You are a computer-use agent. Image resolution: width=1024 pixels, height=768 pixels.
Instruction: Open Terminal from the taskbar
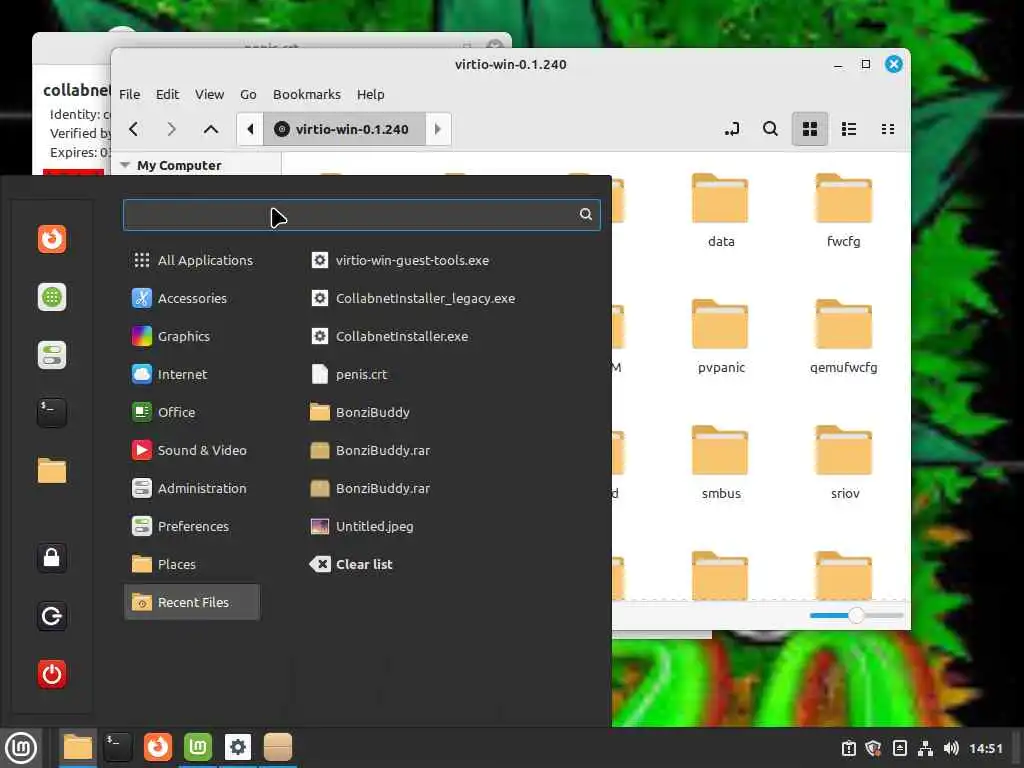118,748
